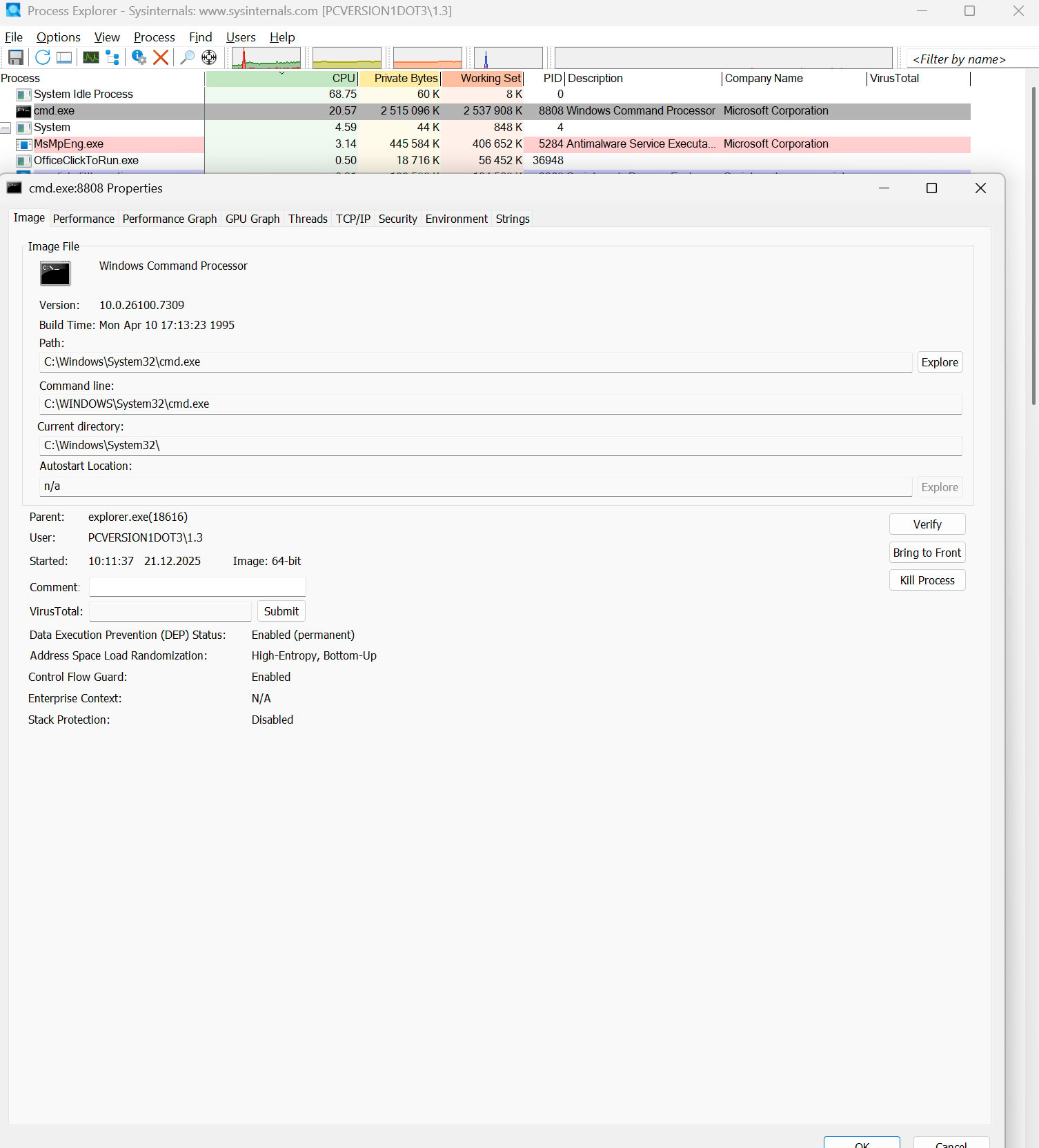This screenshot has height=1148, width=1039.
Task: Open the yellow commit history mini graph
Action: coord(347,58)
